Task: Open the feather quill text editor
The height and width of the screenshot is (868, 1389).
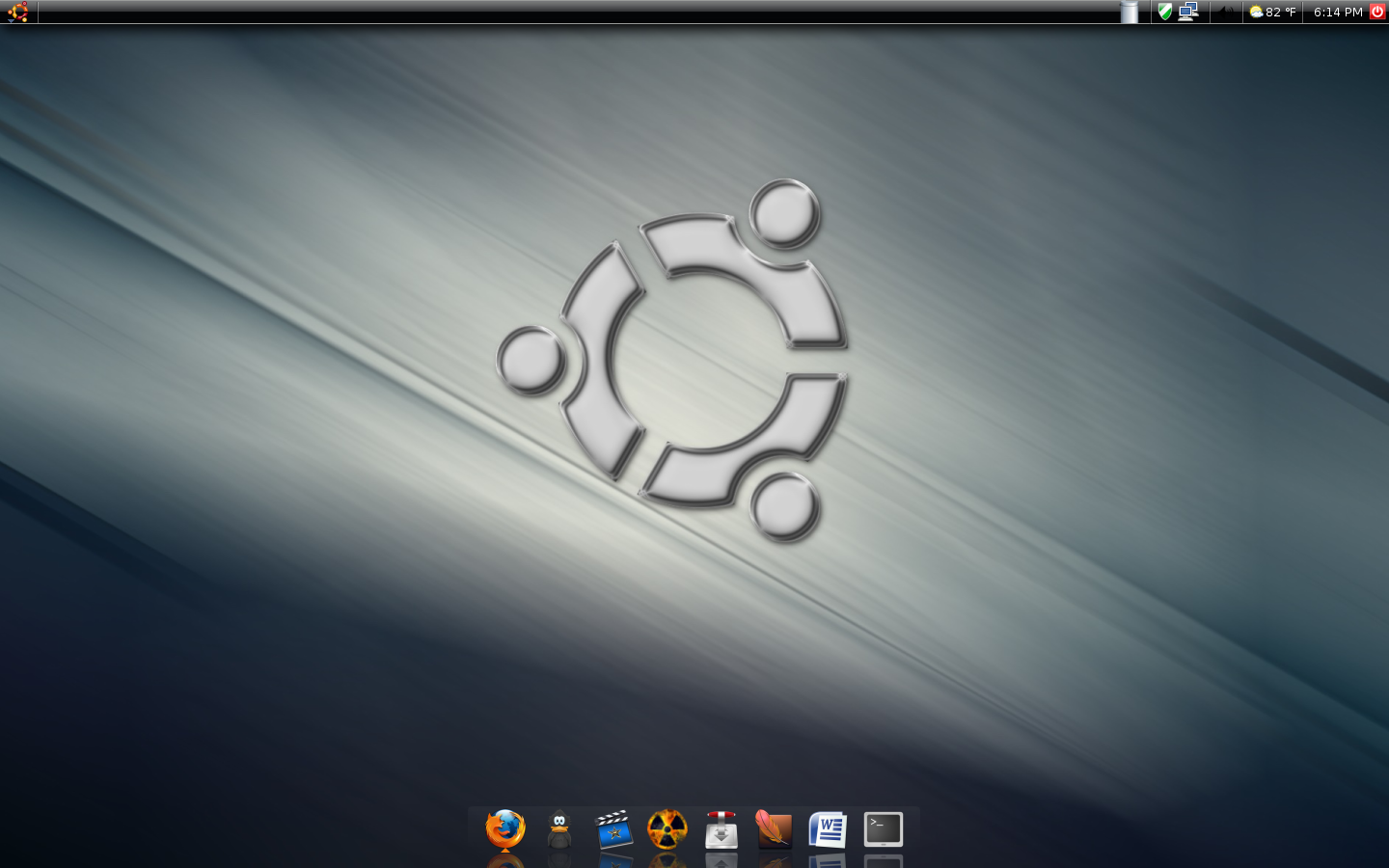Action: pos(775,829)
